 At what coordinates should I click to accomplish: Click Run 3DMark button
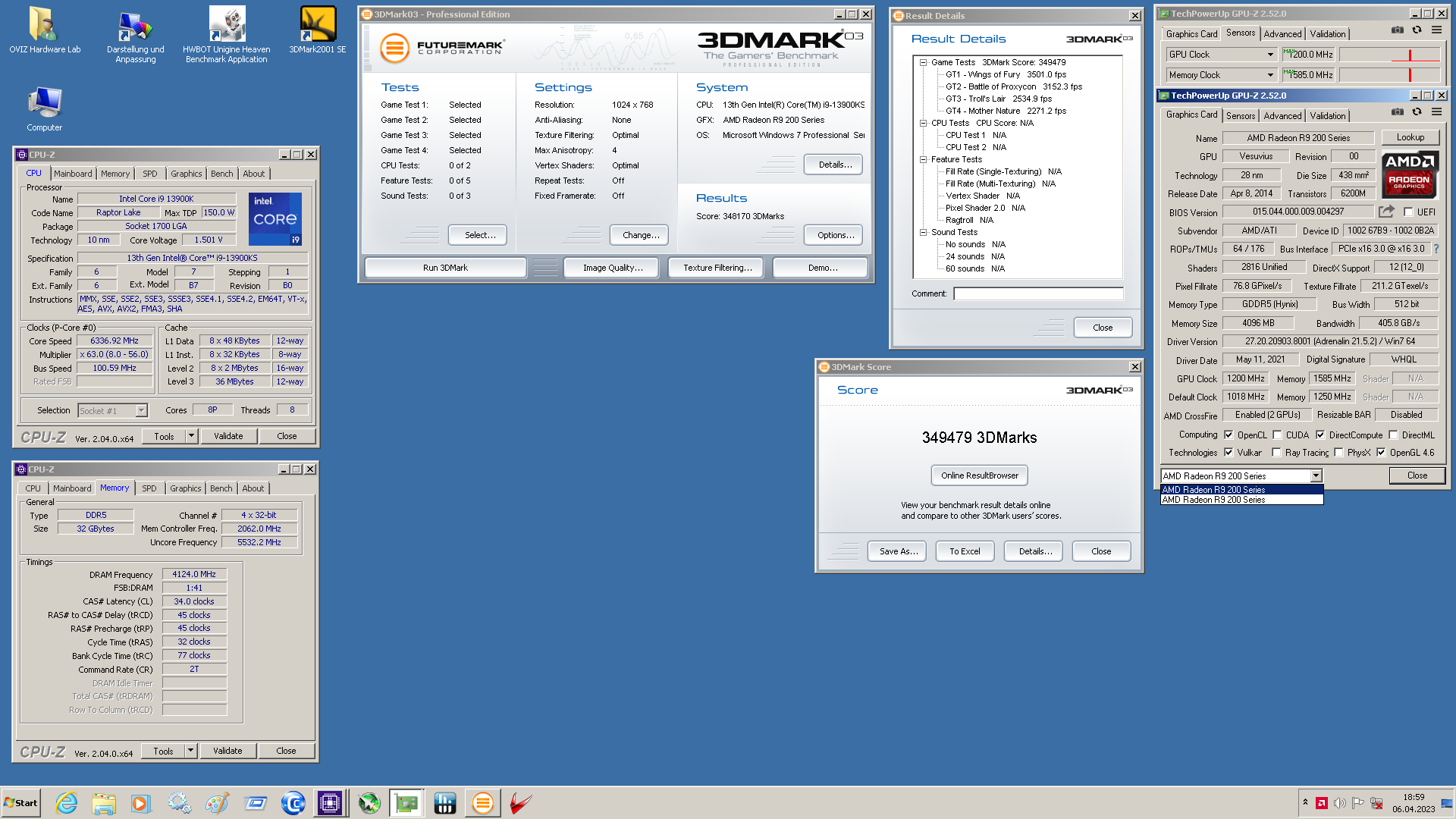point(445,268)
